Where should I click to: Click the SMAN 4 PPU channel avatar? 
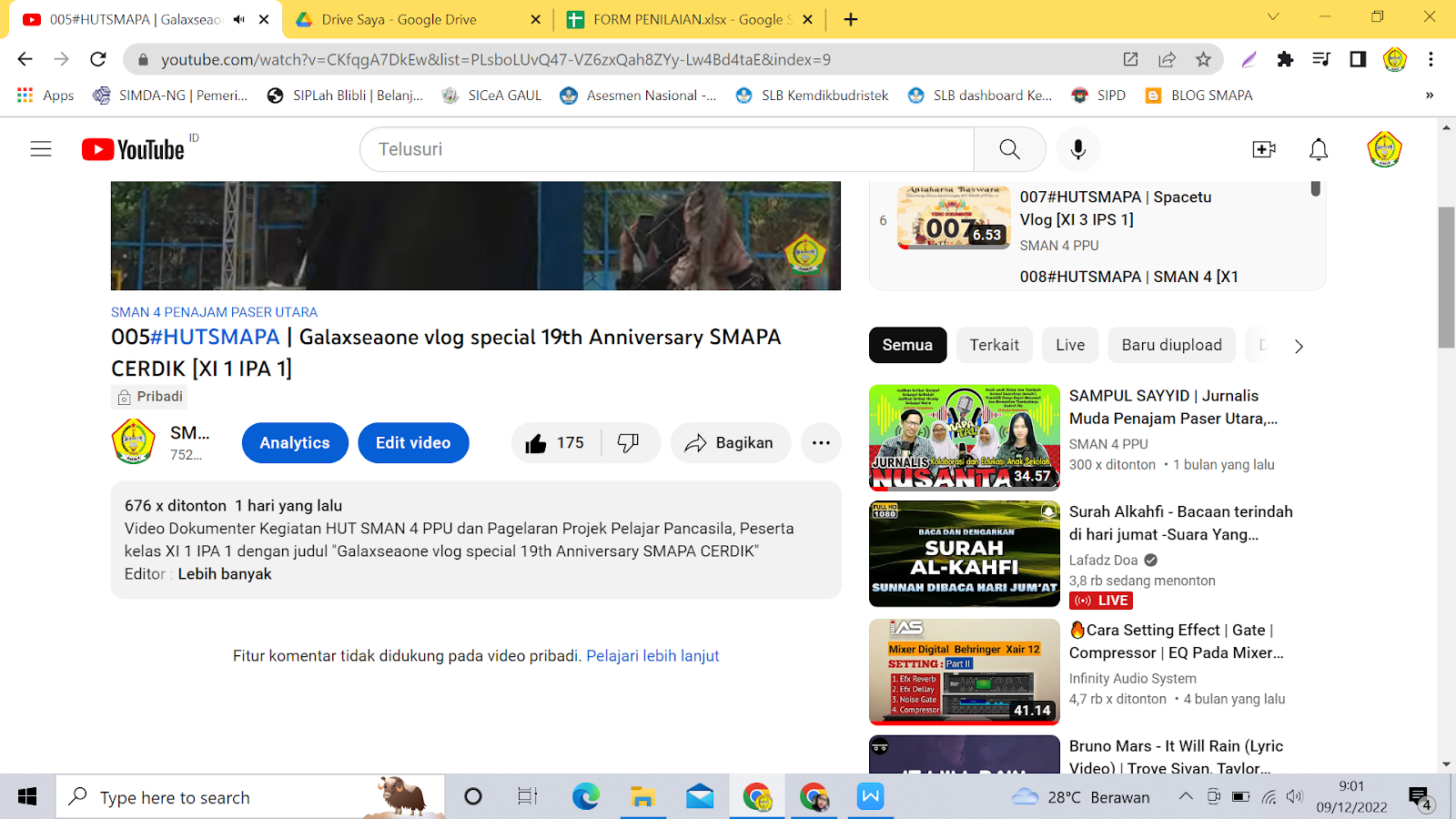133,442
